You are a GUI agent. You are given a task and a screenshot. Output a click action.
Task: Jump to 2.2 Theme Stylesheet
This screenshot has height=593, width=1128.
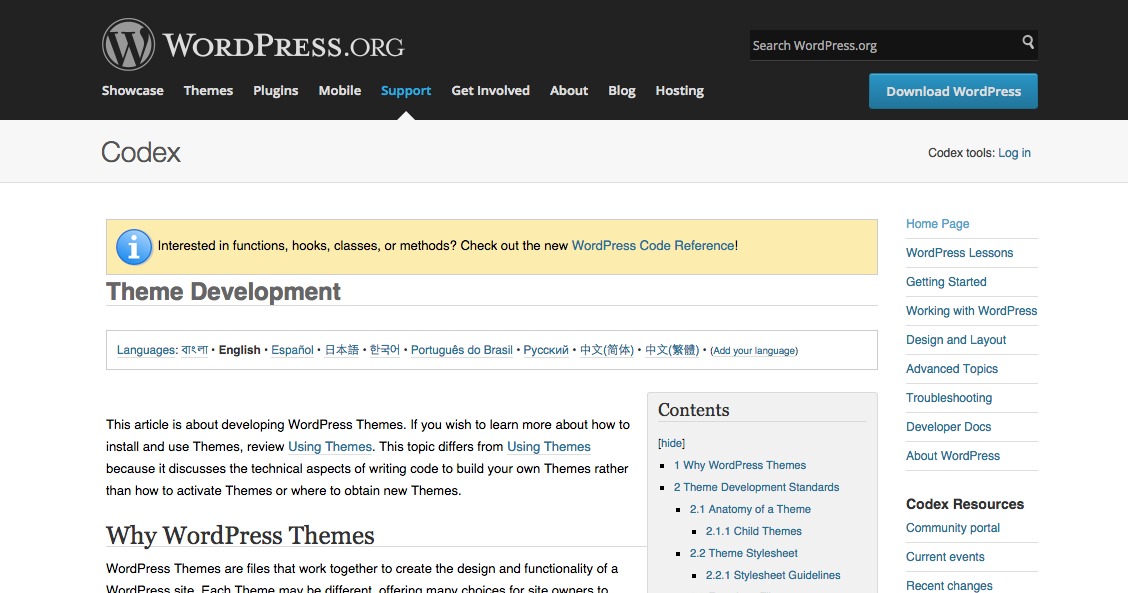click(744, 553)
